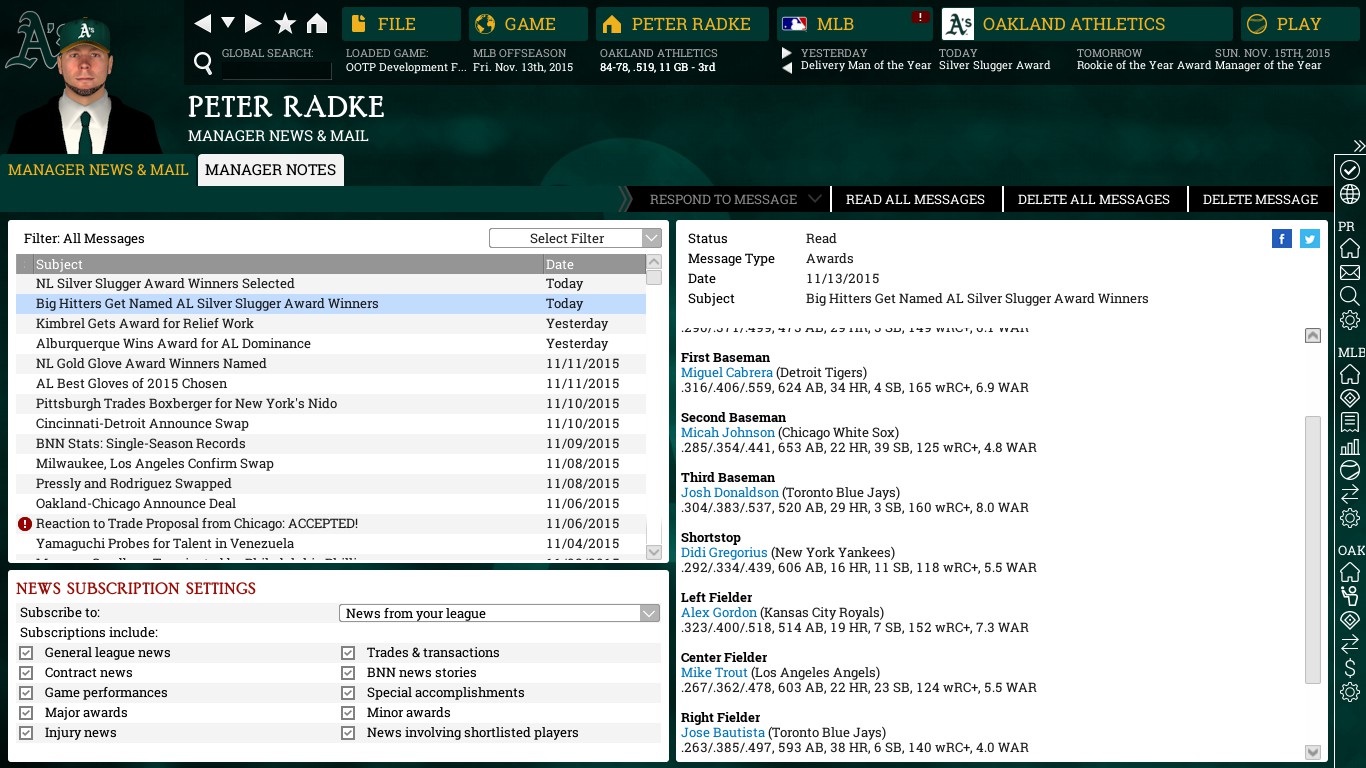The height and width of the screenshot is (768, 1366).
Task: Click the OAK section dollar finances icon
Action: [x=1350, y=668]
